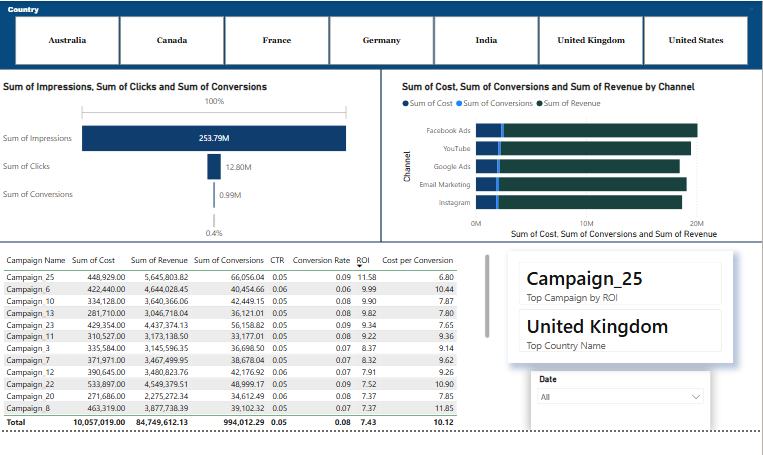This screenshot has width=763, height=455.
Task: Select the Campaign_22 row name
Action: (30, 384)
